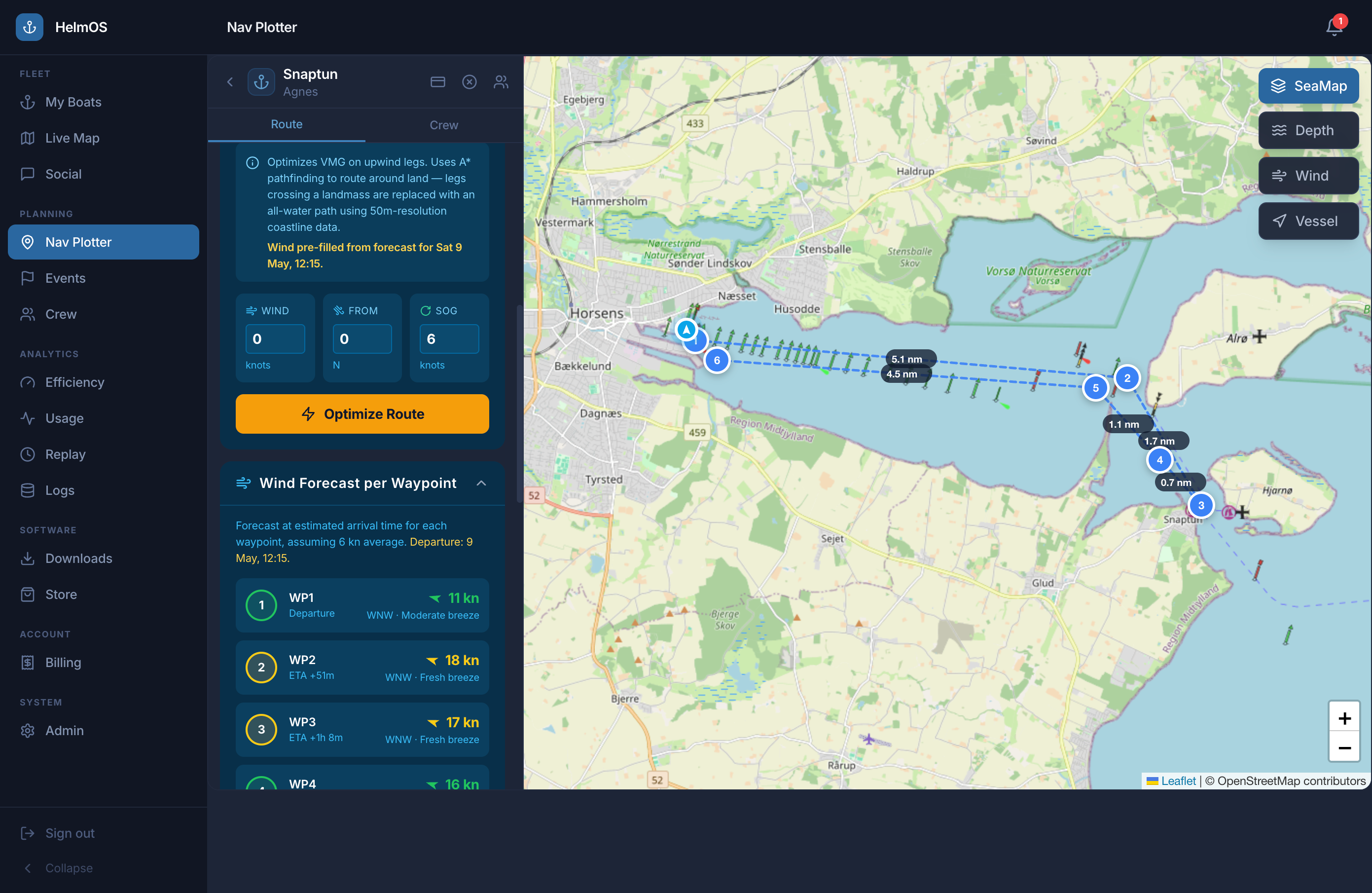Click the WP1 forecast value '11 kn'
The height and width of the screenshot is (893, 1372).
point(464,599)
